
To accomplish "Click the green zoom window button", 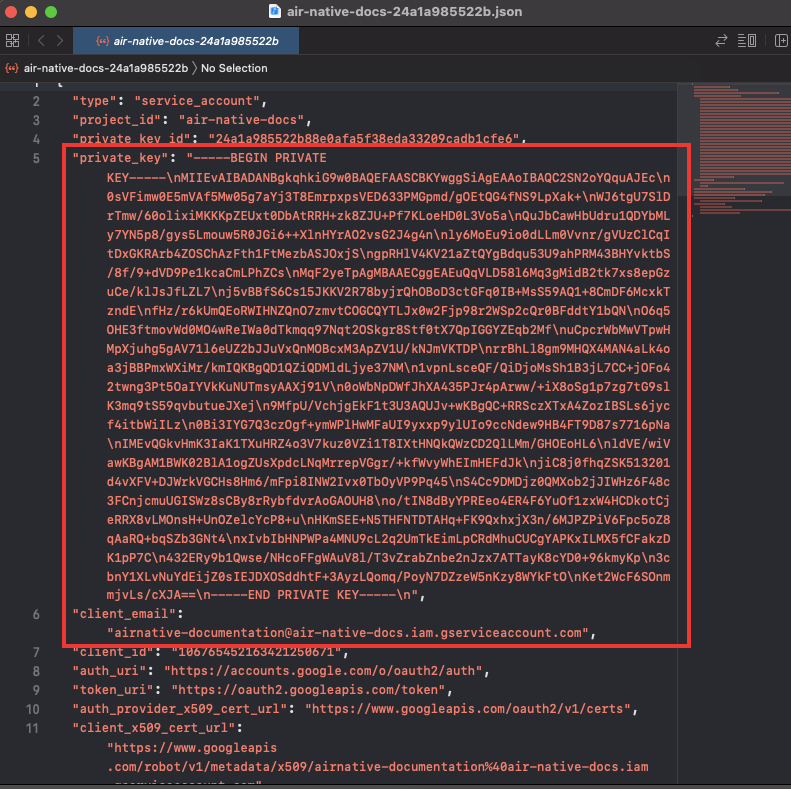I will click(x=51, y=12).
